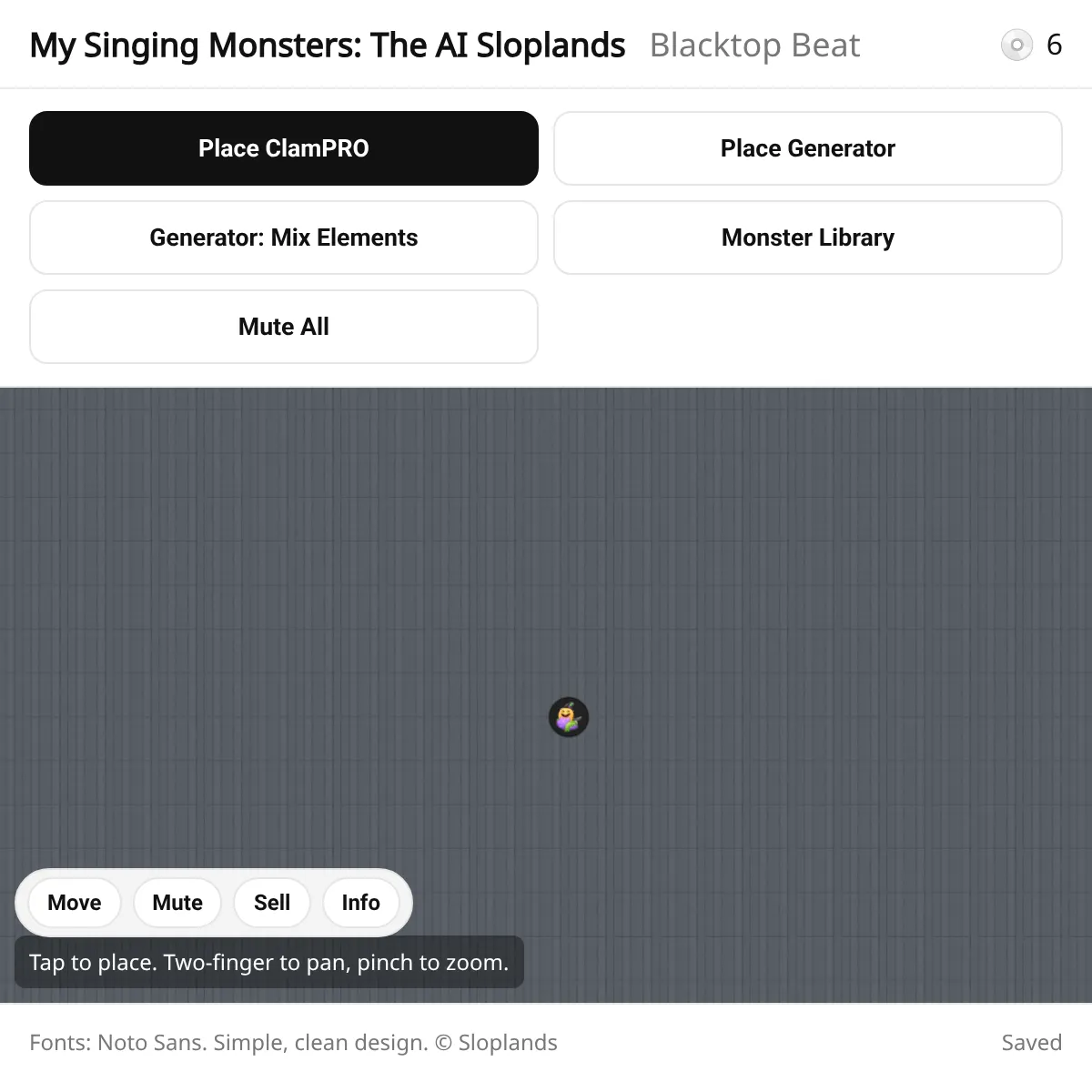This screenshot has height=1092, width=1092.
Task: Click the Saved status indicator
Action: pyautogui.click(x=1031, y=1043)
